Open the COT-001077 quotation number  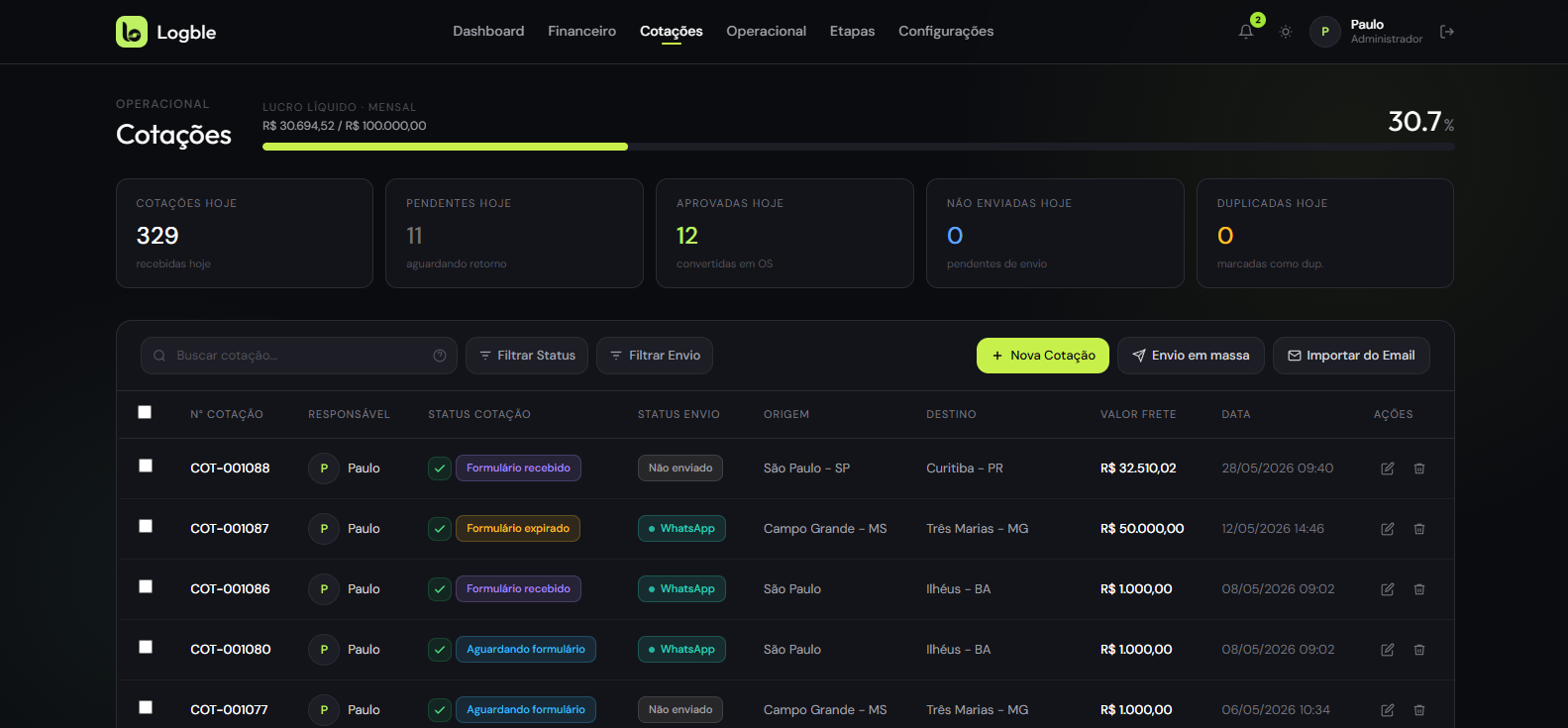(229, 710)
